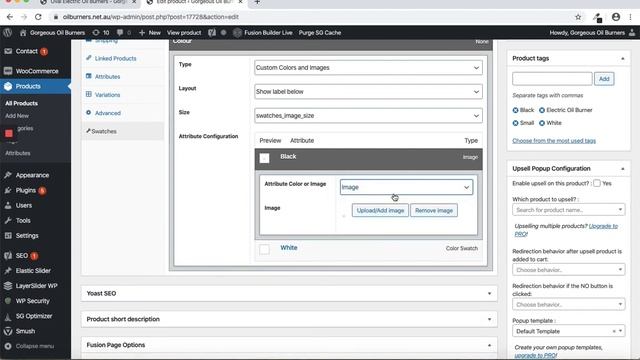640x360 pixels.
Task: Open the comments bubble icon in admin bar
Action: tap(120, 33)
